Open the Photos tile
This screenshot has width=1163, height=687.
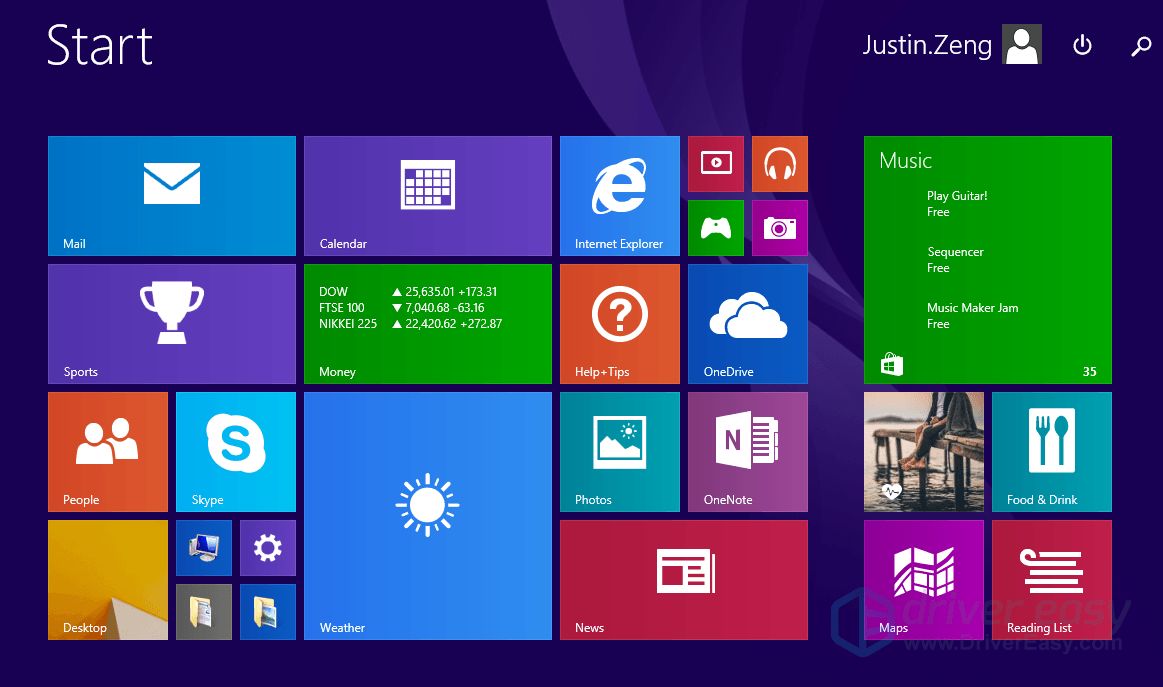[619, 452]
